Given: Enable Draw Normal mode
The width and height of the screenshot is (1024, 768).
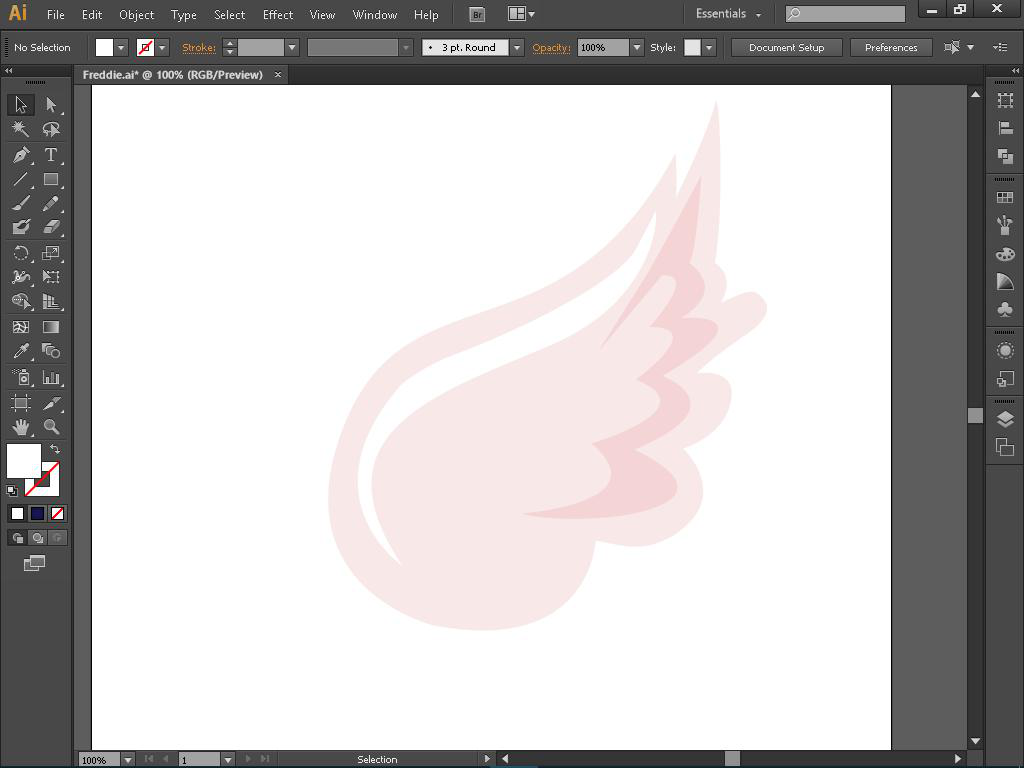Looking at the screenshot, I should (x=18, y=537).
